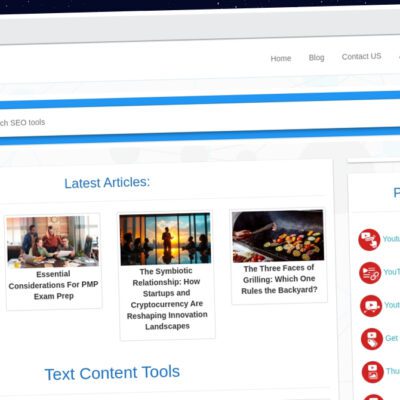Open The Three Faces of Grilling link
Viewport: 400px width, 400px height.
279,279
